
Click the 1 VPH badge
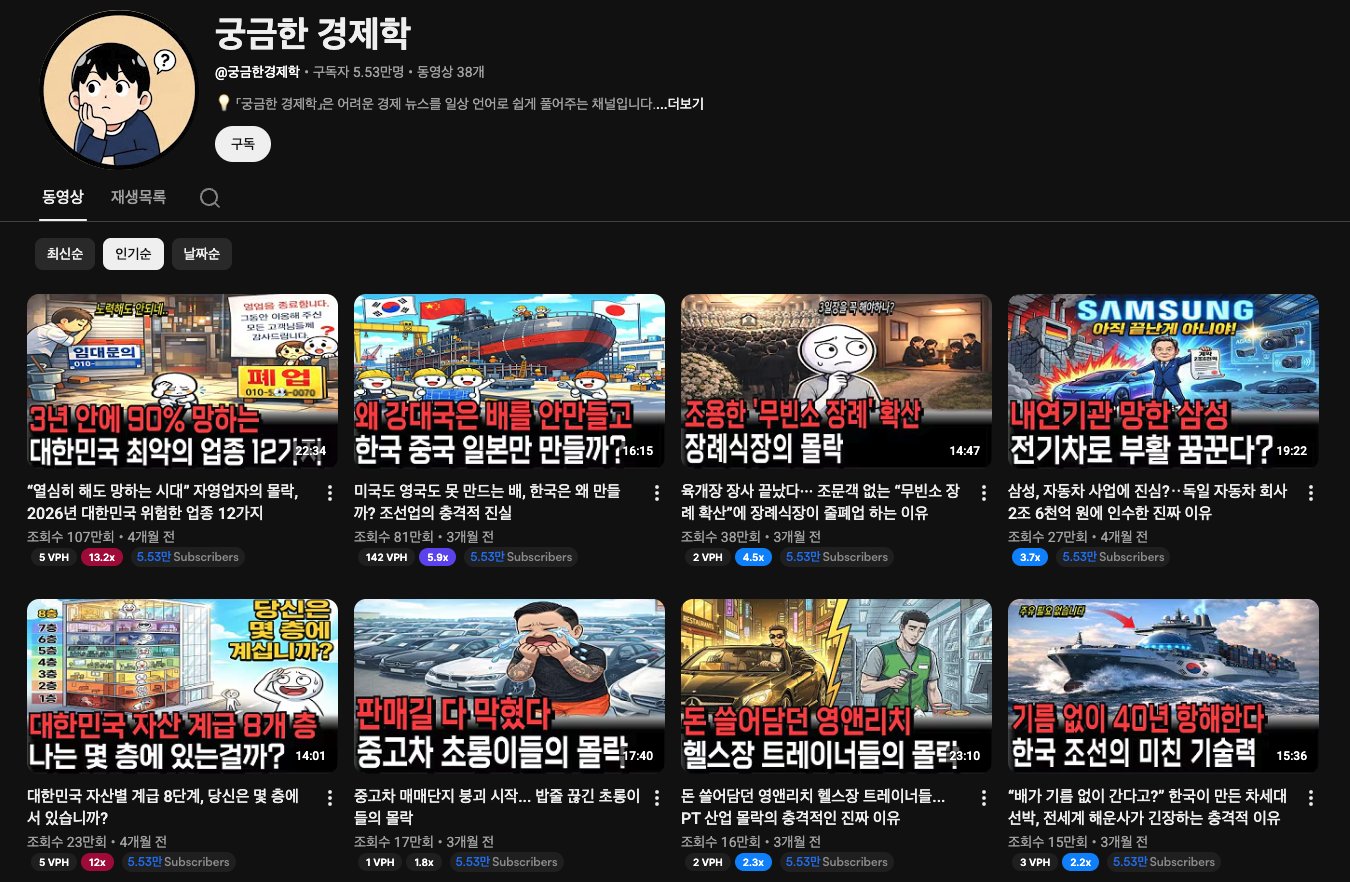[380, 862]
